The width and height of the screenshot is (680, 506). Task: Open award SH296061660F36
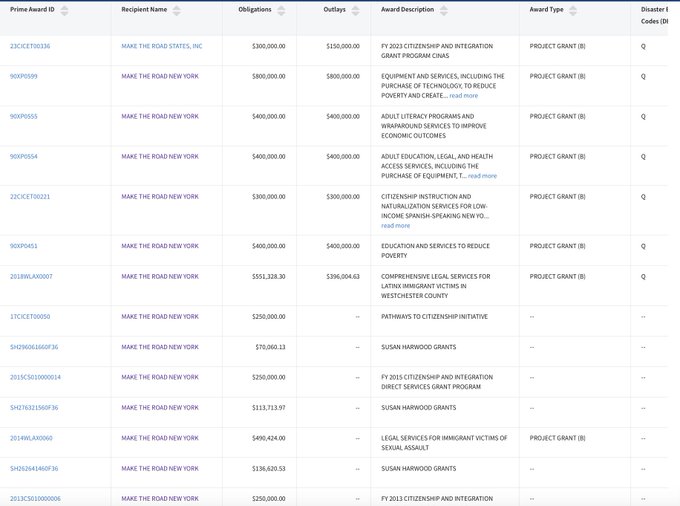[x=34, y=347]
